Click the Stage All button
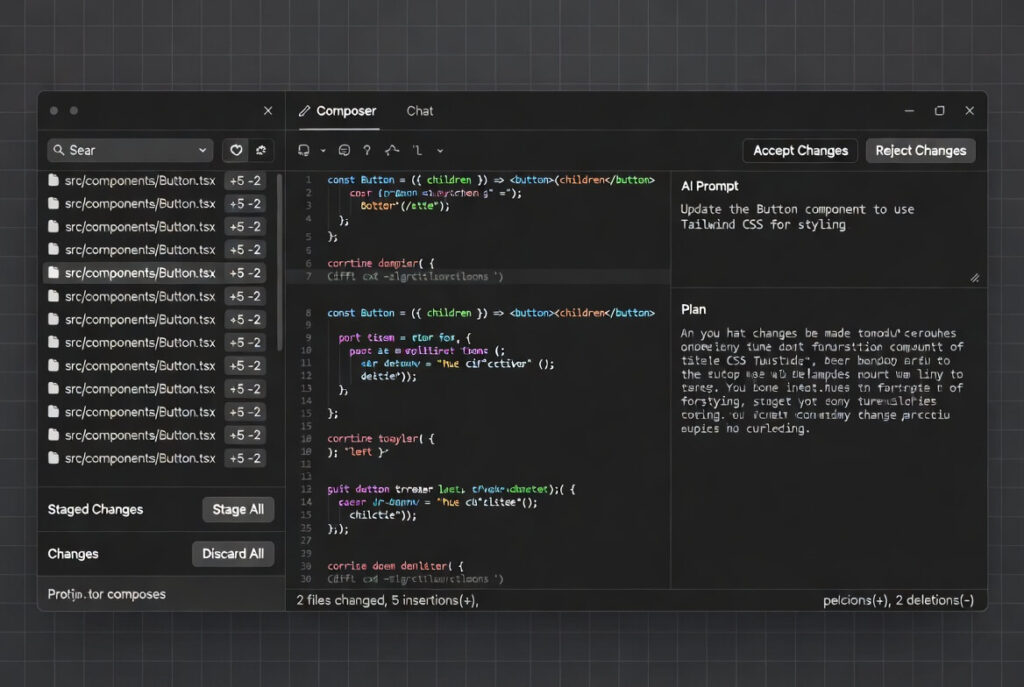Screen dimensions: 1024x687 point(238,509)
